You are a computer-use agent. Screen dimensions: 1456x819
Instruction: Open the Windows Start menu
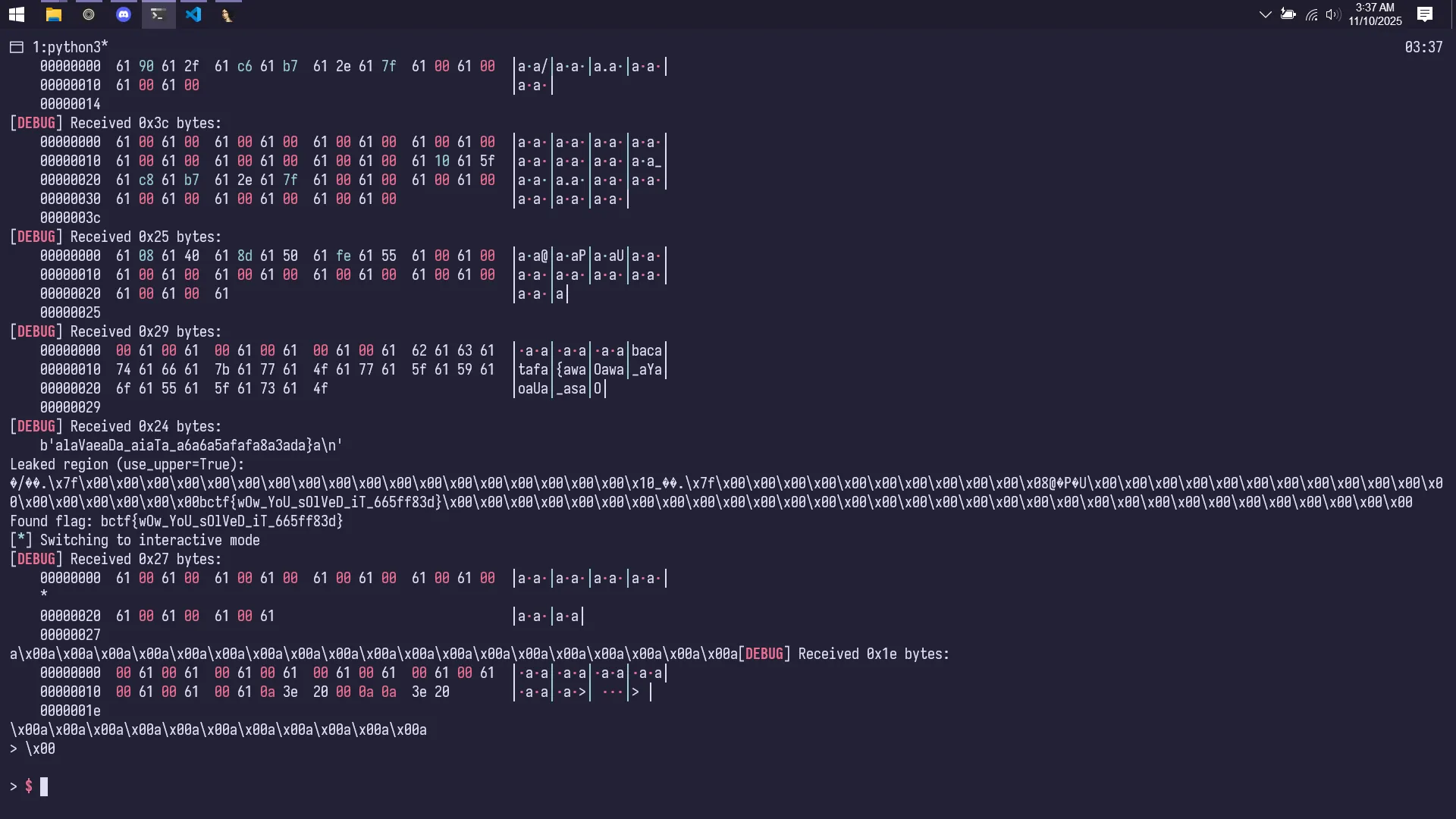pos(17,14)
